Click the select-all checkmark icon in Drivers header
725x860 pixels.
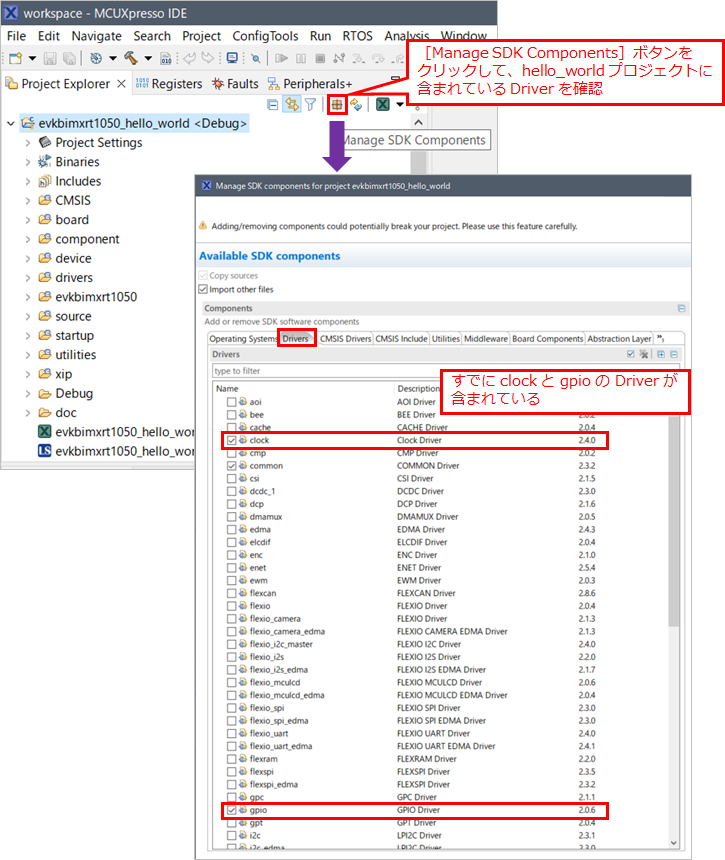point(631,354)
